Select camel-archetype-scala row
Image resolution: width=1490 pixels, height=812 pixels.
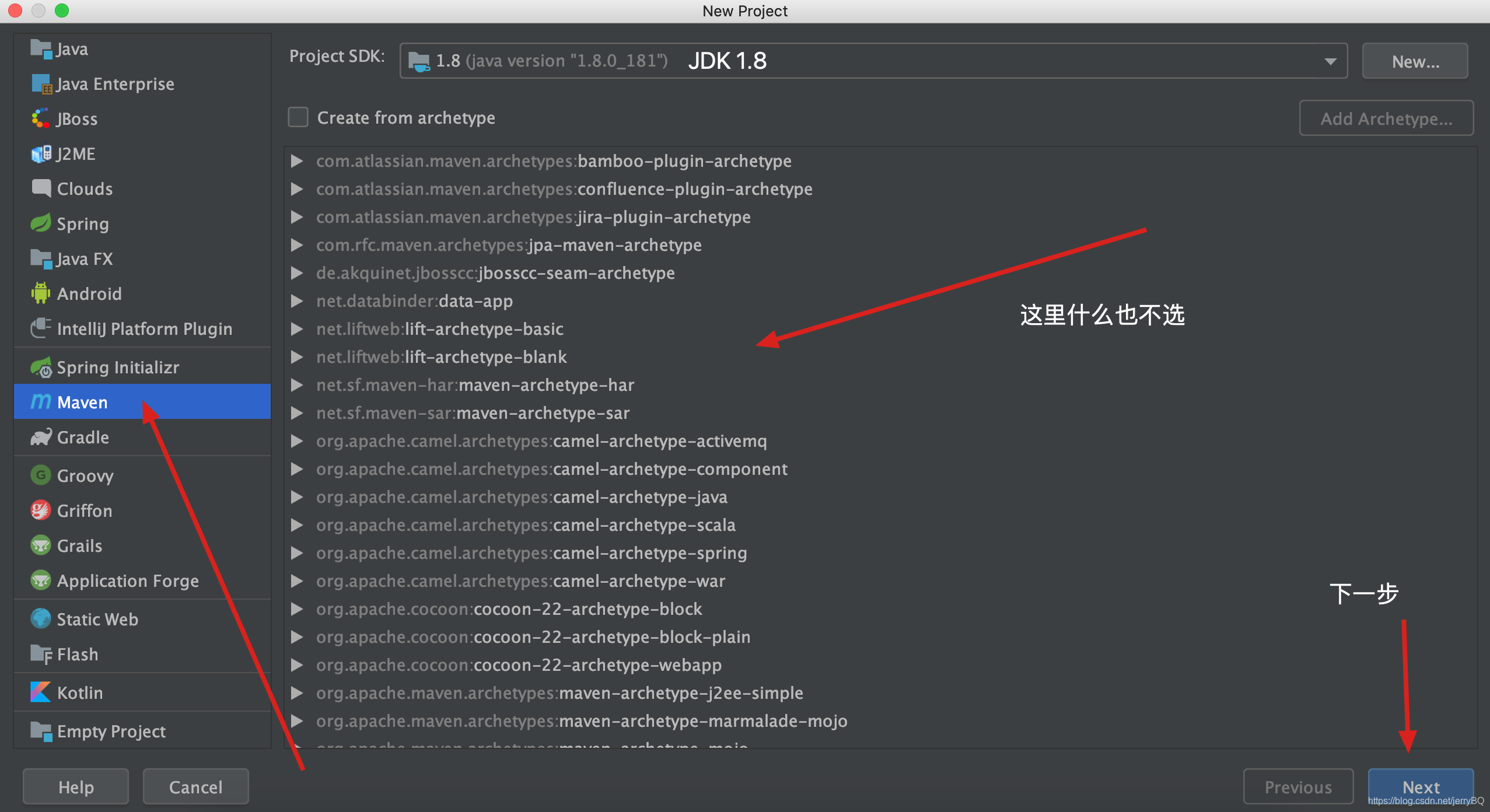880,525
